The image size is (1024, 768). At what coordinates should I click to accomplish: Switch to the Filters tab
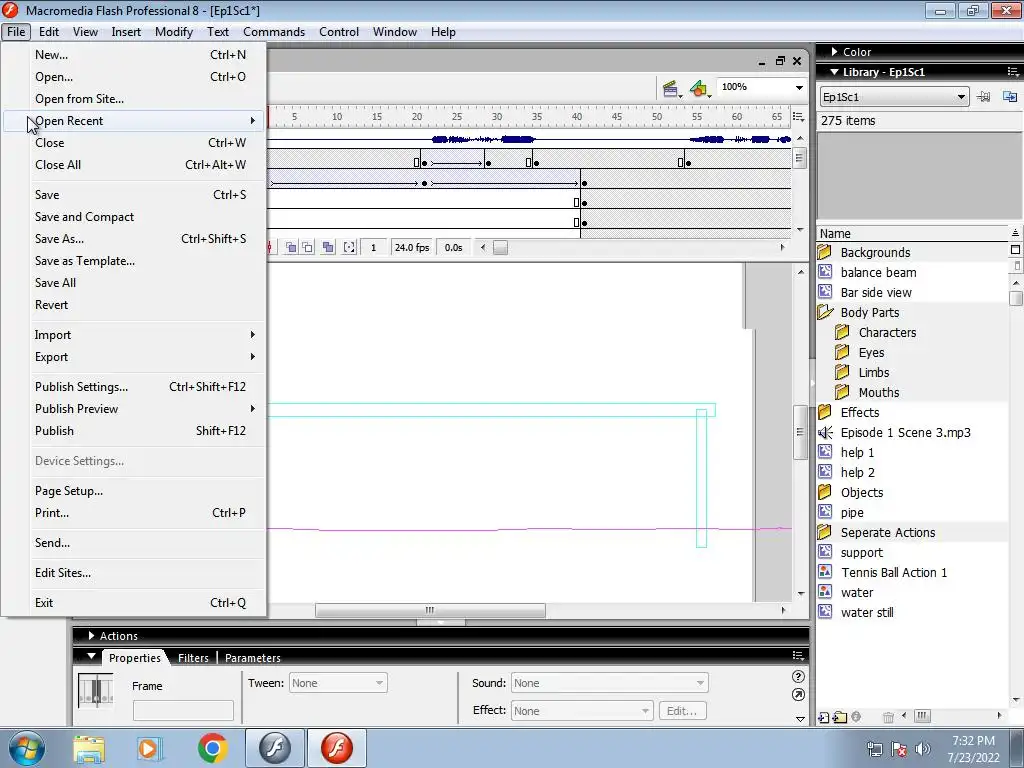(x=193, y=658)
